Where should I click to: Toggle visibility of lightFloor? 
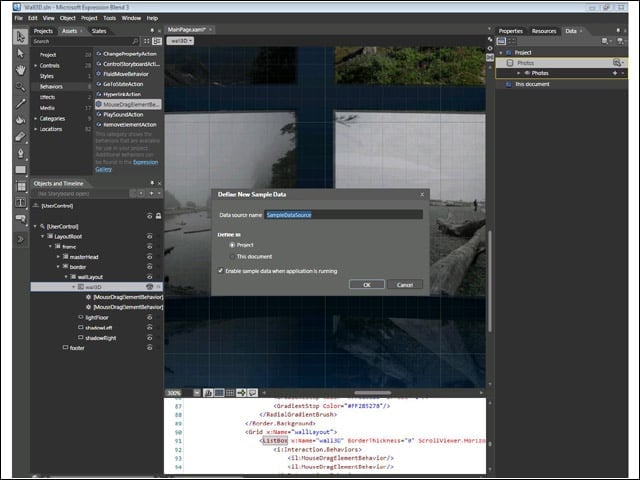pos(149,317)
